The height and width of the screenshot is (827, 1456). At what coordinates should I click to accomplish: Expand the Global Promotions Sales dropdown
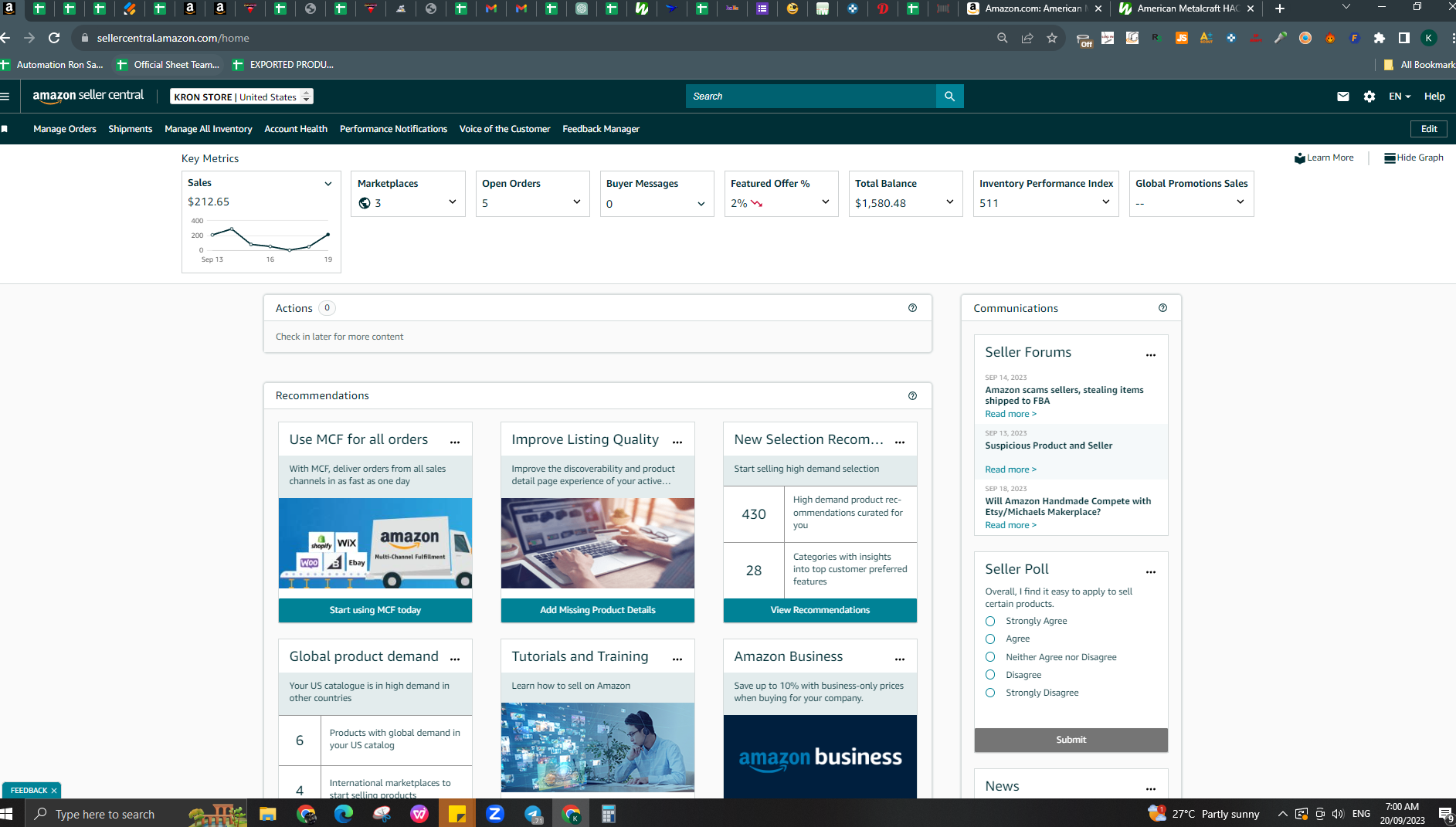coord(1240,202)
